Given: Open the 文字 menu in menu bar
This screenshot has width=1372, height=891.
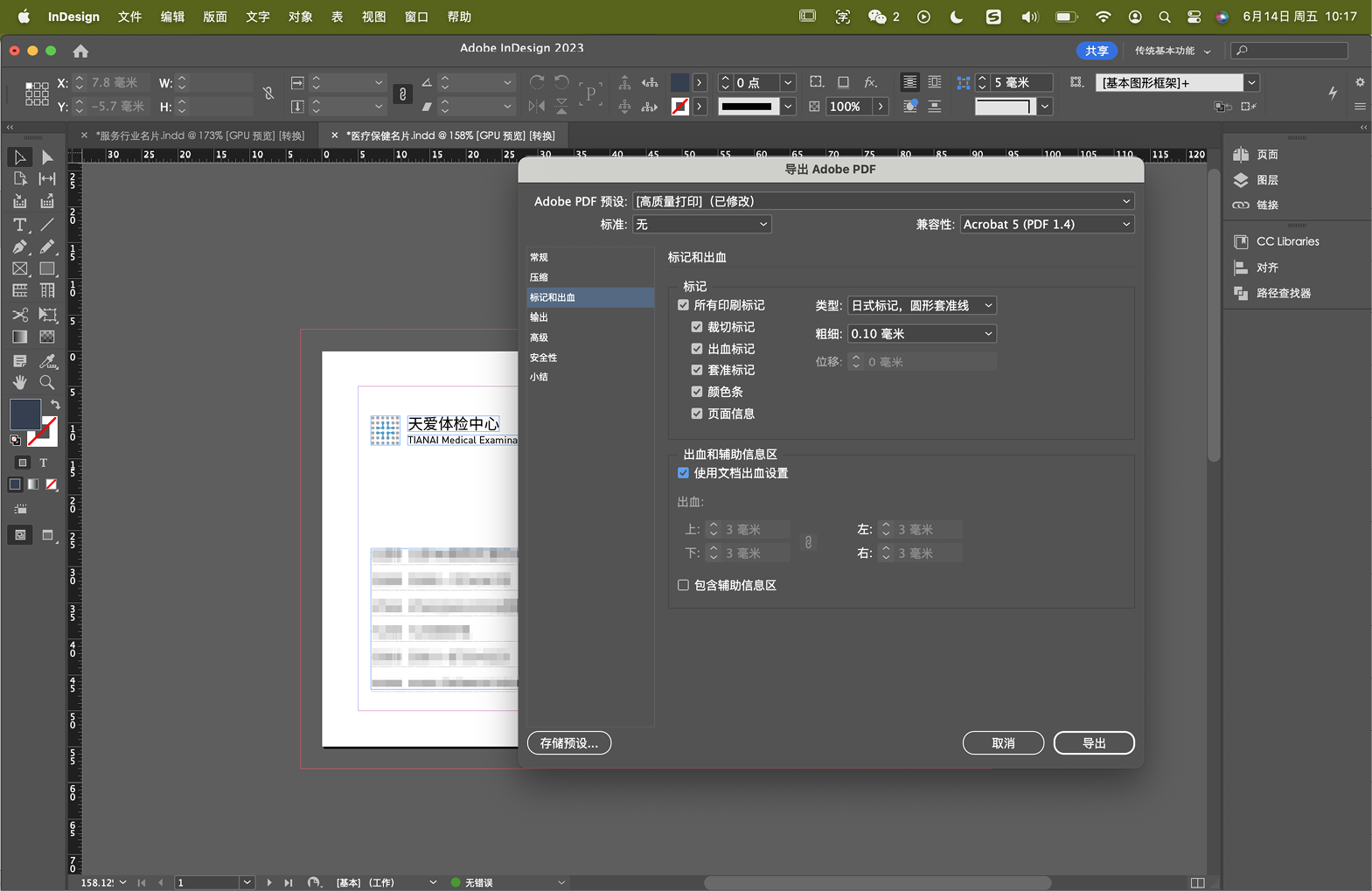Looking at the screenshot, I should coord(257,17).
